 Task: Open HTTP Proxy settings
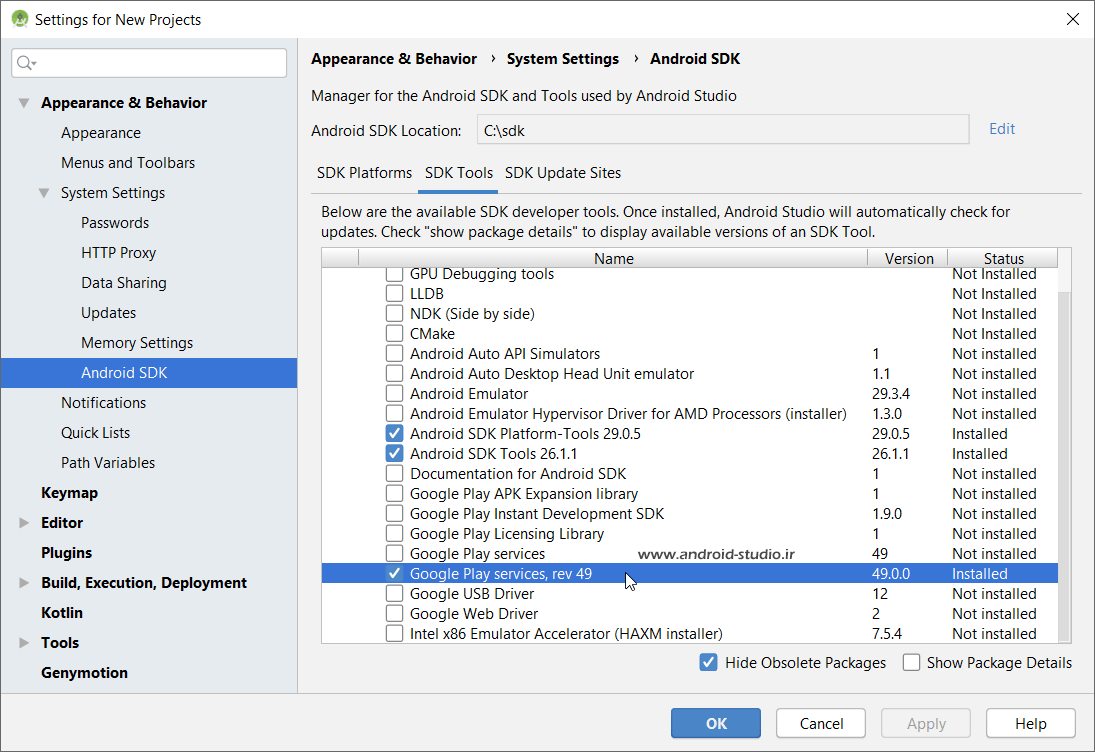[x=119, y=253]
